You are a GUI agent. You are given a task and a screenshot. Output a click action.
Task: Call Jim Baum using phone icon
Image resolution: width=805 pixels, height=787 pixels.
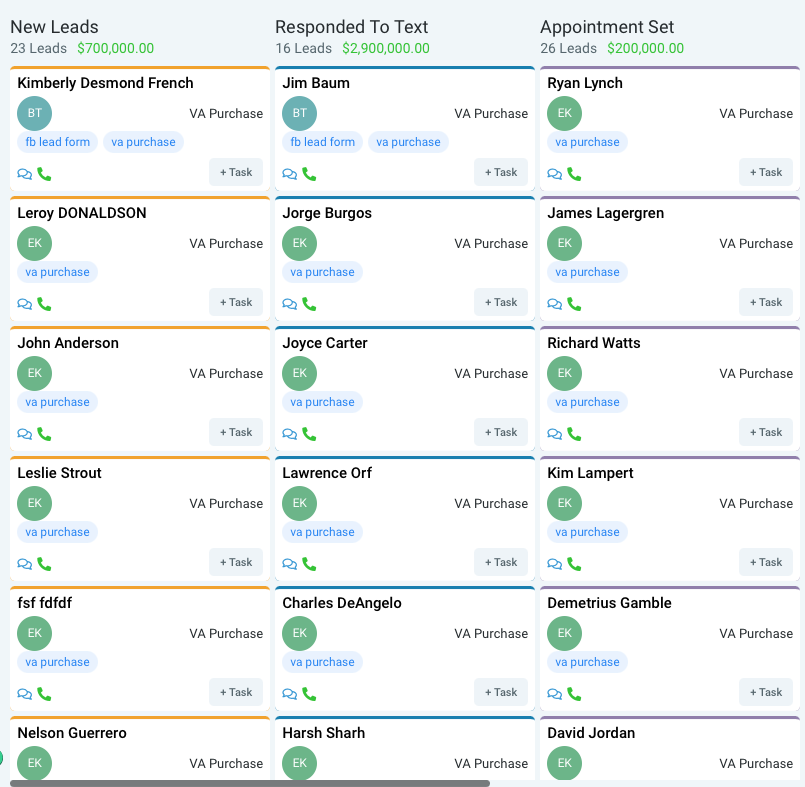click(309, 174)
